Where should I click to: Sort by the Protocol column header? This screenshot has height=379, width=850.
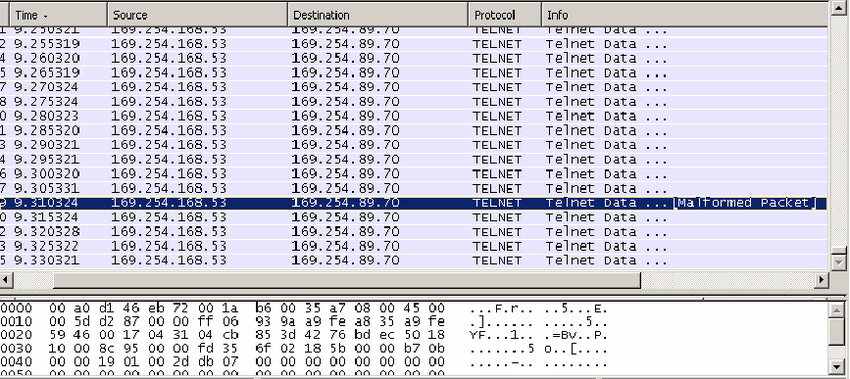pyautogui.click(x=505, y=15)
